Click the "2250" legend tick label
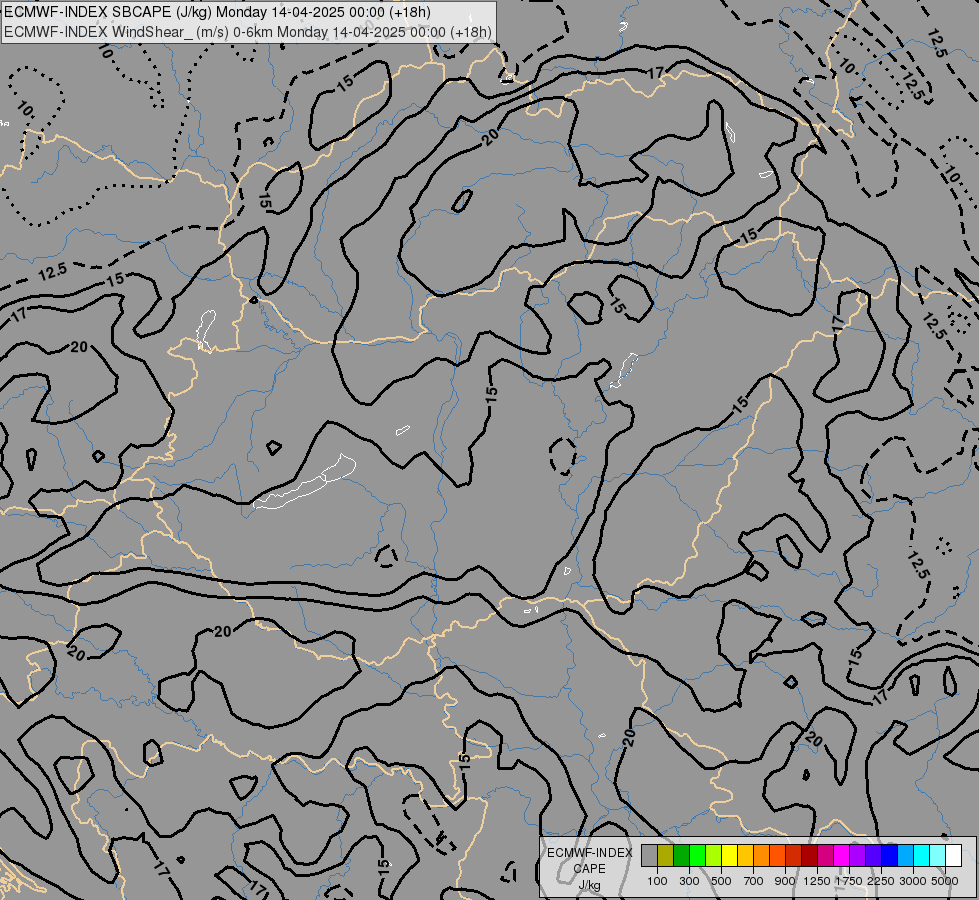This screenshot has width=979, height=900. pos(881,881)
